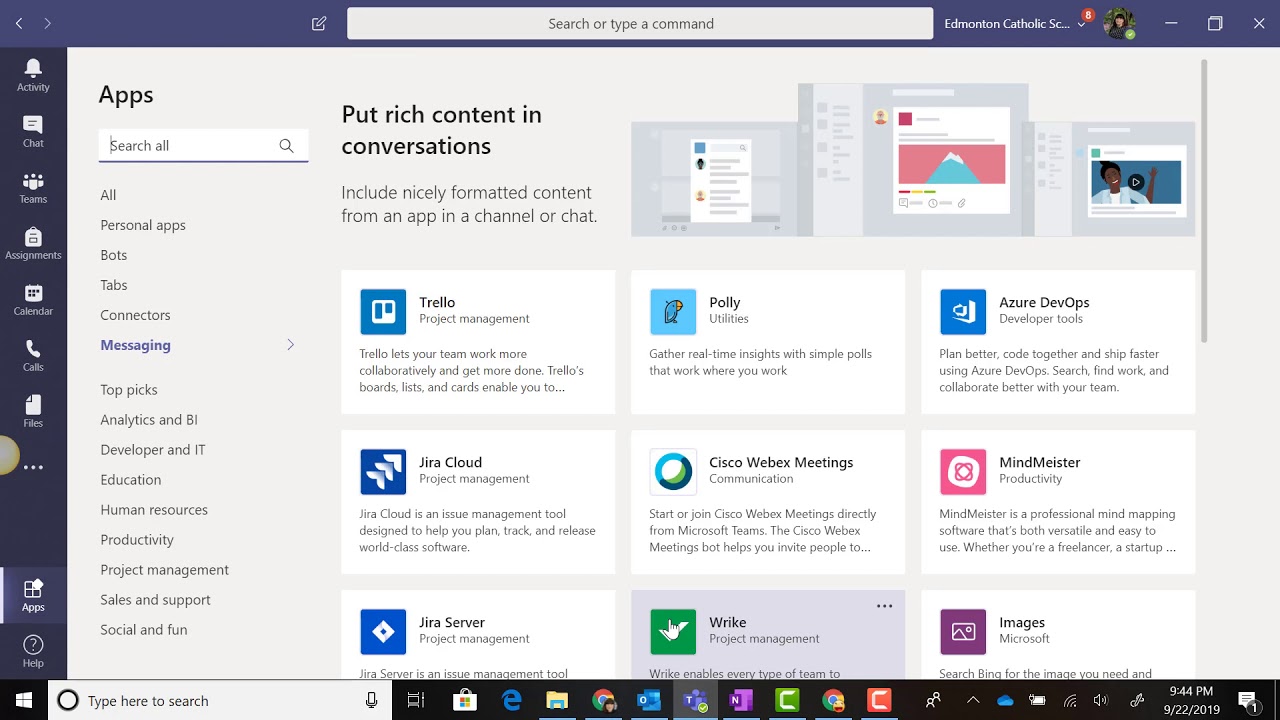Go forward with the right arrow
Viewport: 1280px width, 720px height.
coord(47,23)
